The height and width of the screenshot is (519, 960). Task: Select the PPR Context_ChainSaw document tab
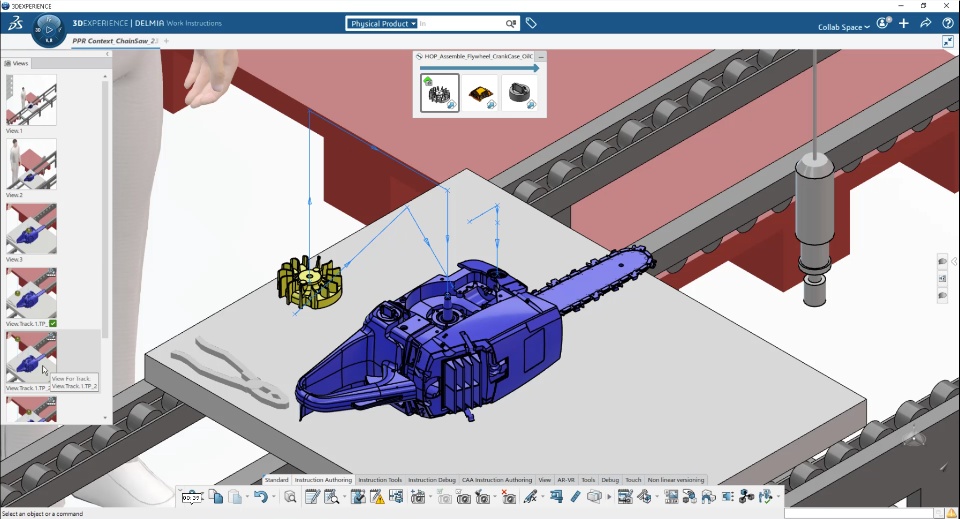pyautogui.click(x=114, y=41)
